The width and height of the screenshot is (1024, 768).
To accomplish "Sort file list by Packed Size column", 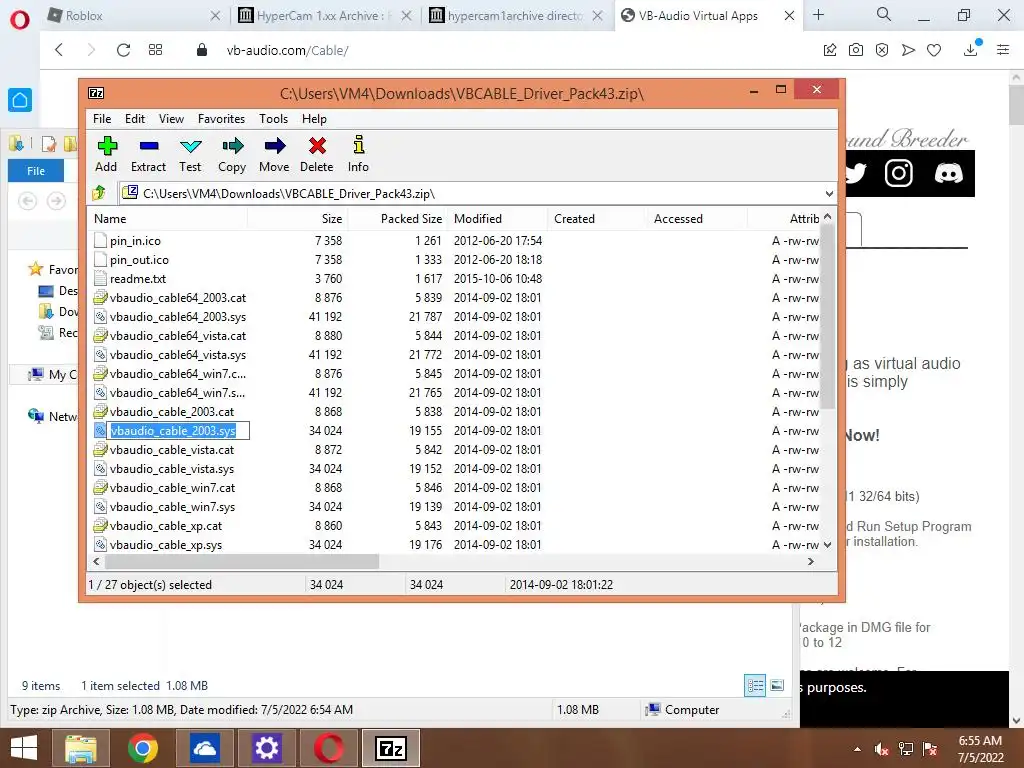I will point(397,219).
